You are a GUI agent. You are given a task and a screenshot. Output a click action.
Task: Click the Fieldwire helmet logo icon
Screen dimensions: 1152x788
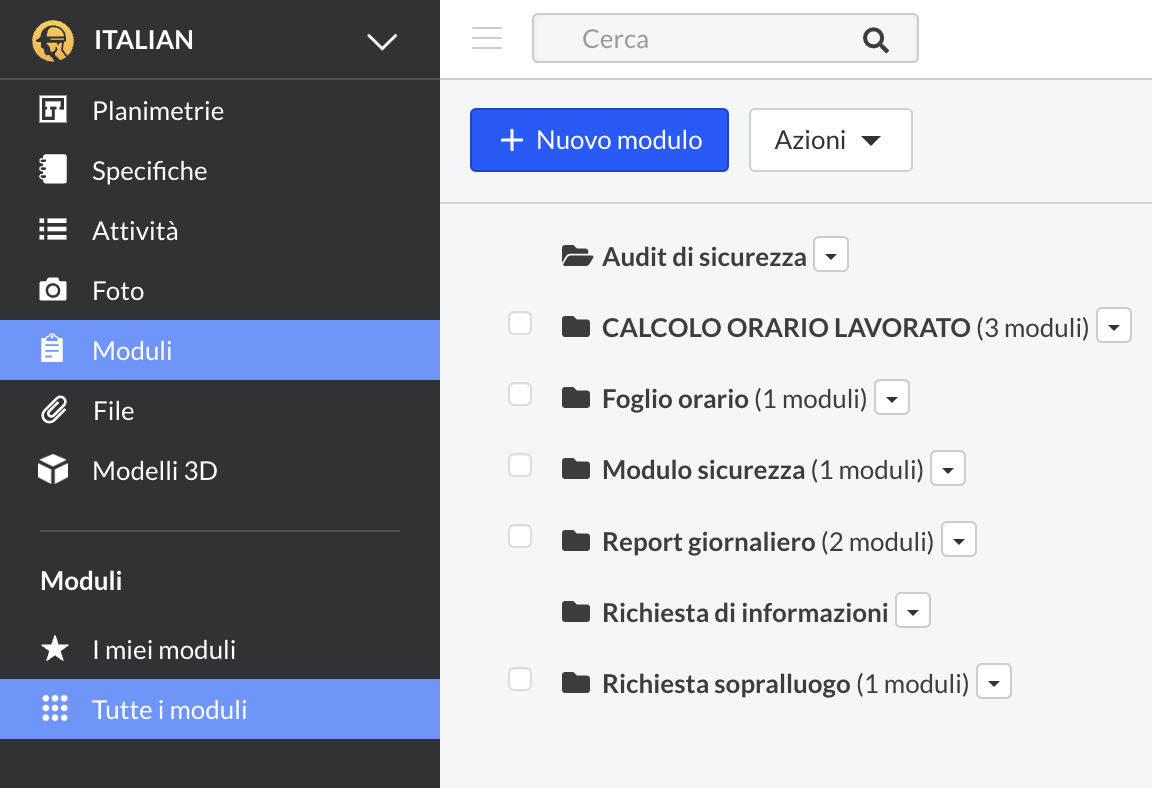pyautogui.click(x=53, y=40)
